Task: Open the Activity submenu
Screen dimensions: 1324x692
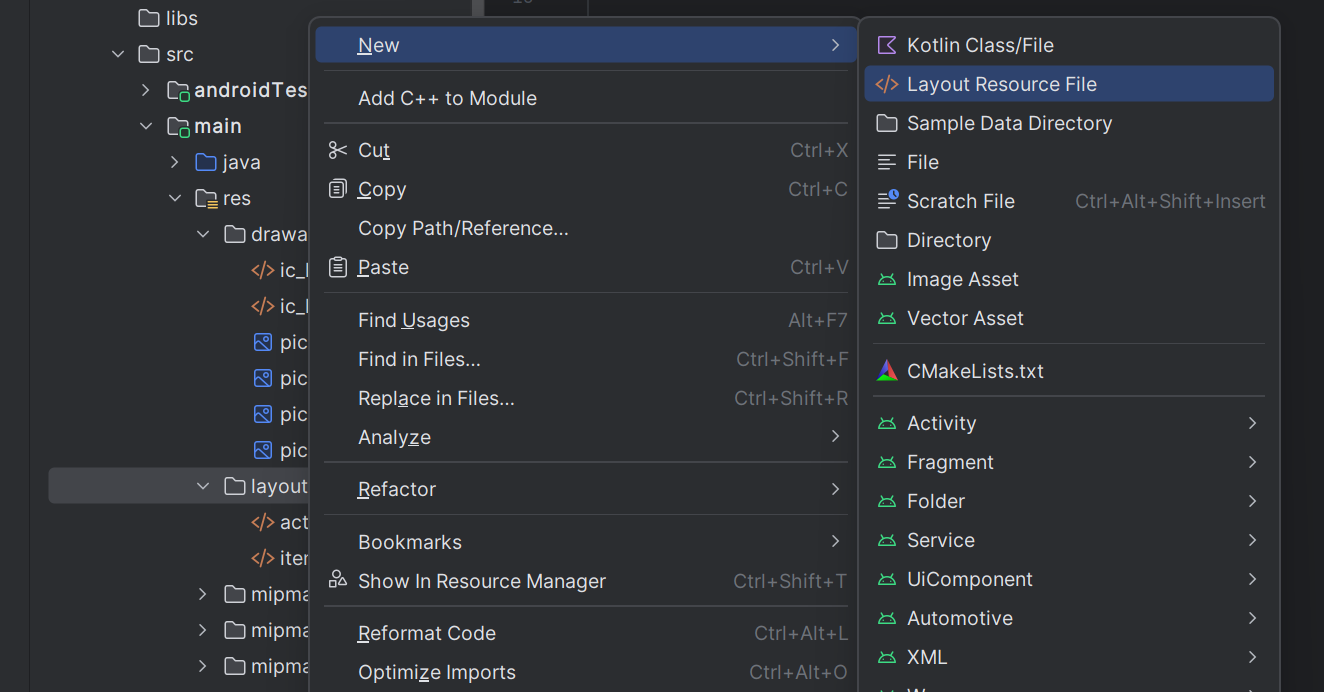Action: (x=1252, y=423)
